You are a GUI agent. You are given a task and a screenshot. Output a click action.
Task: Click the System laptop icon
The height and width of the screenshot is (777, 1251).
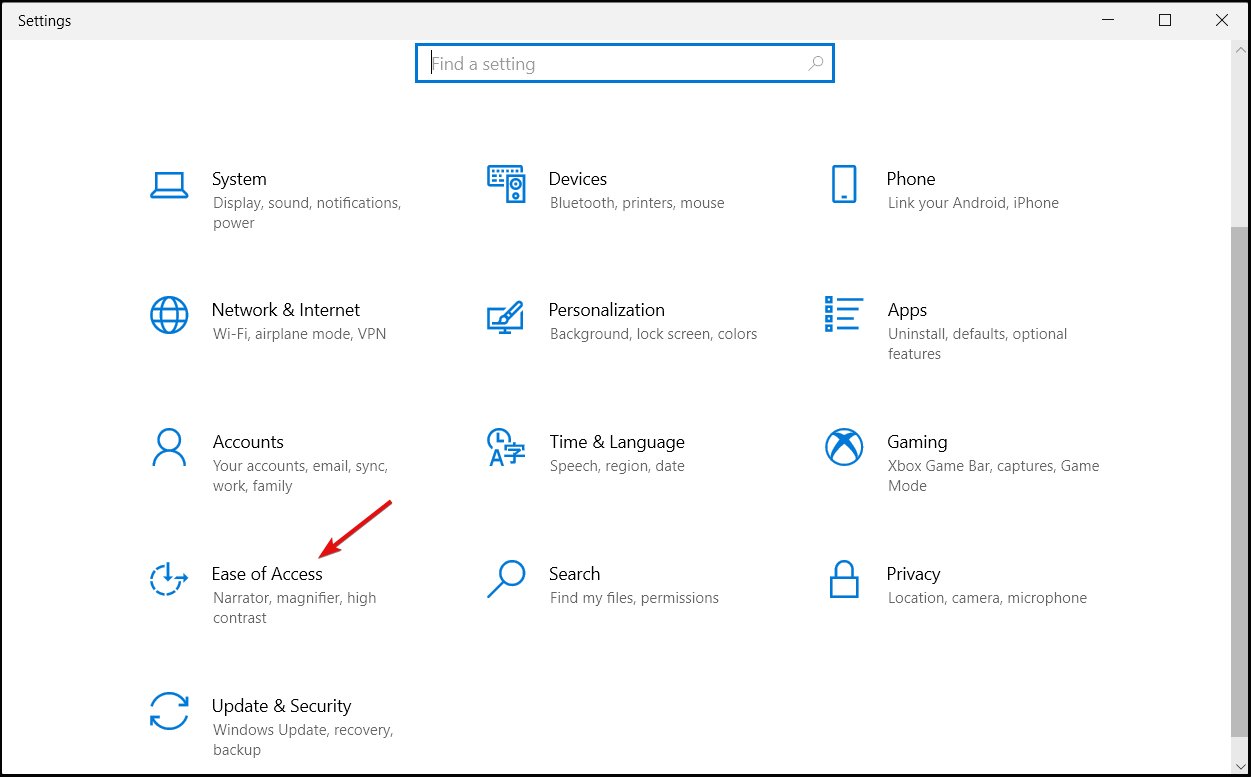click(169, 185)
